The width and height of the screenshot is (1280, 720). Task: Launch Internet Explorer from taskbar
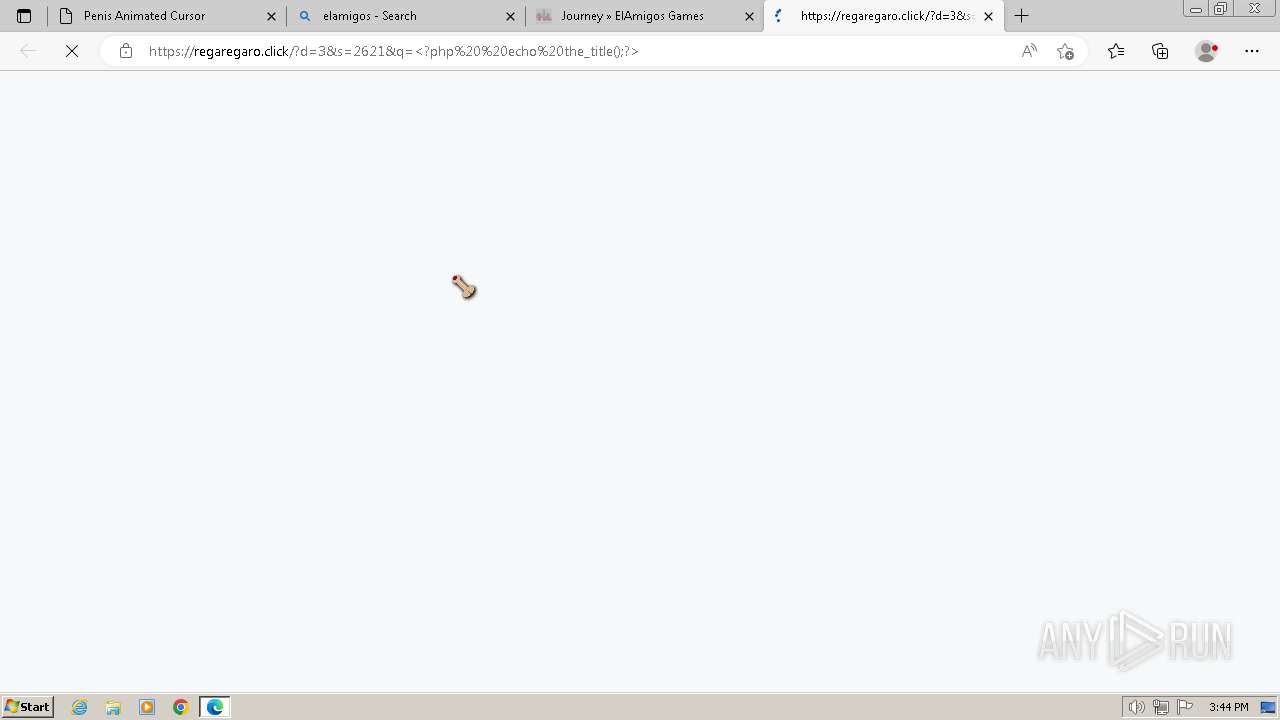(x=80, y=707)
